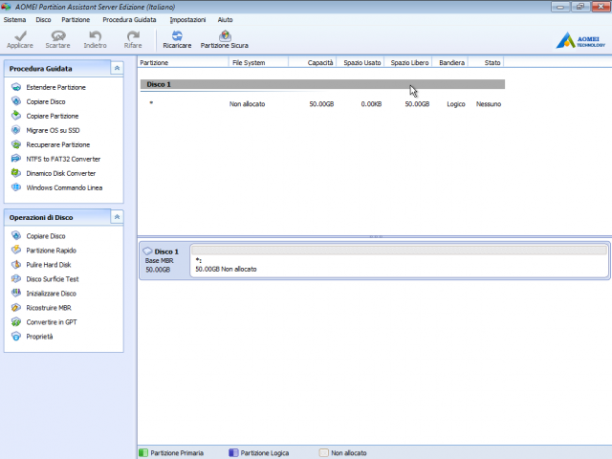
Task: Open the Partizione Sicura toolbar icon
Action: point(225,36)
